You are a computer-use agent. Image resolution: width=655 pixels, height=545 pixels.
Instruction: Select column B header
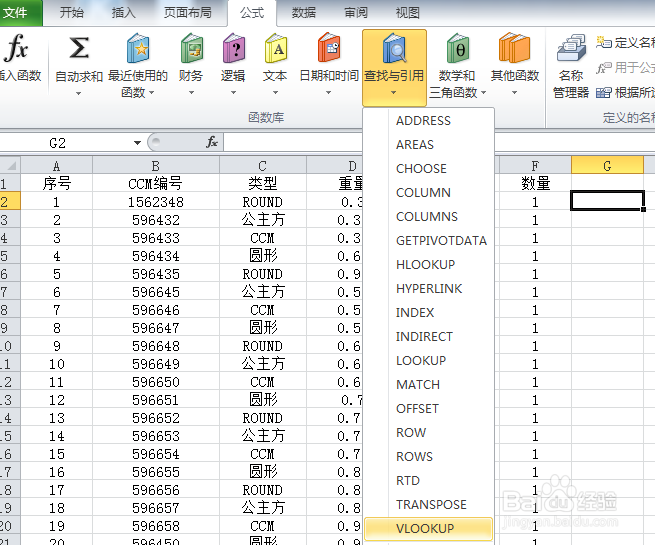click(156, 165)
